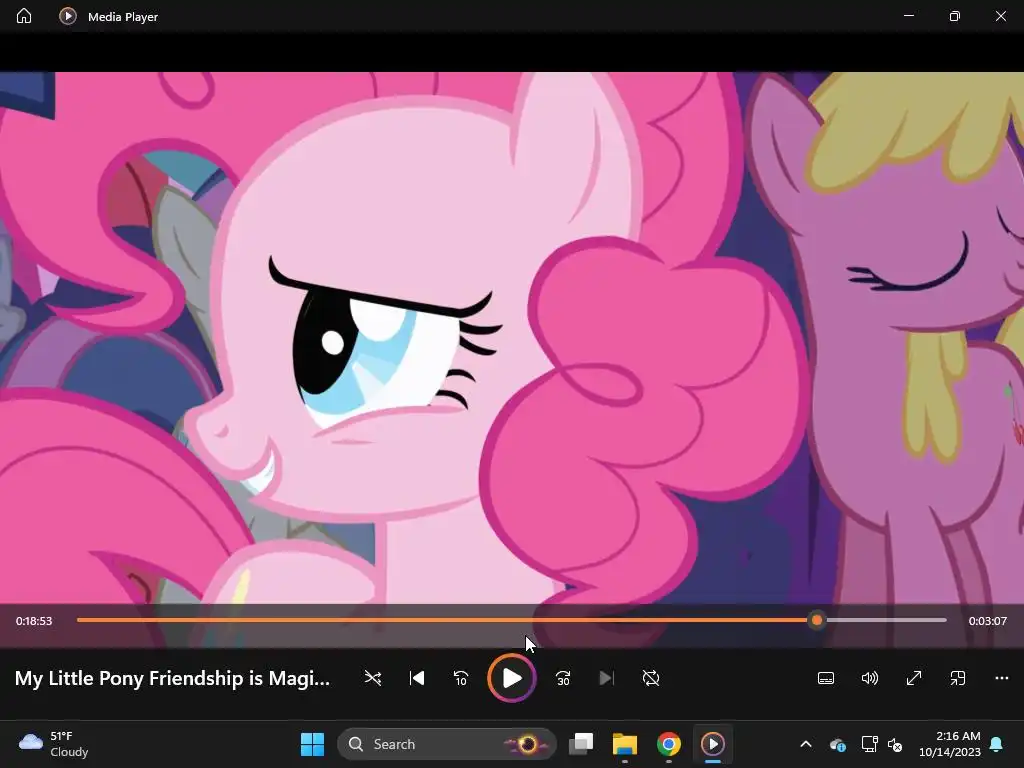Open Task View from taskbar

(581, 744)
